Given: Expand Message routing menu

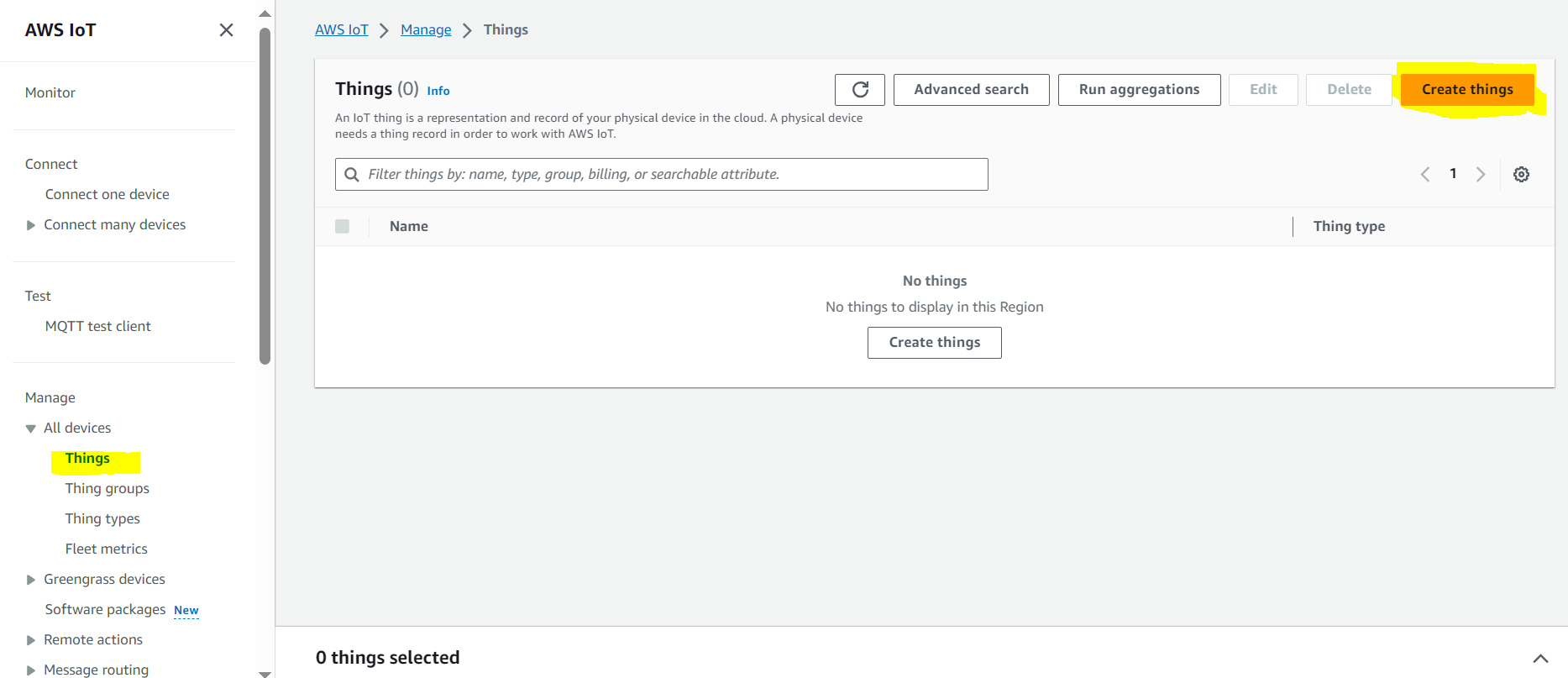Looking at the screenshot, I should pos(31,670).
